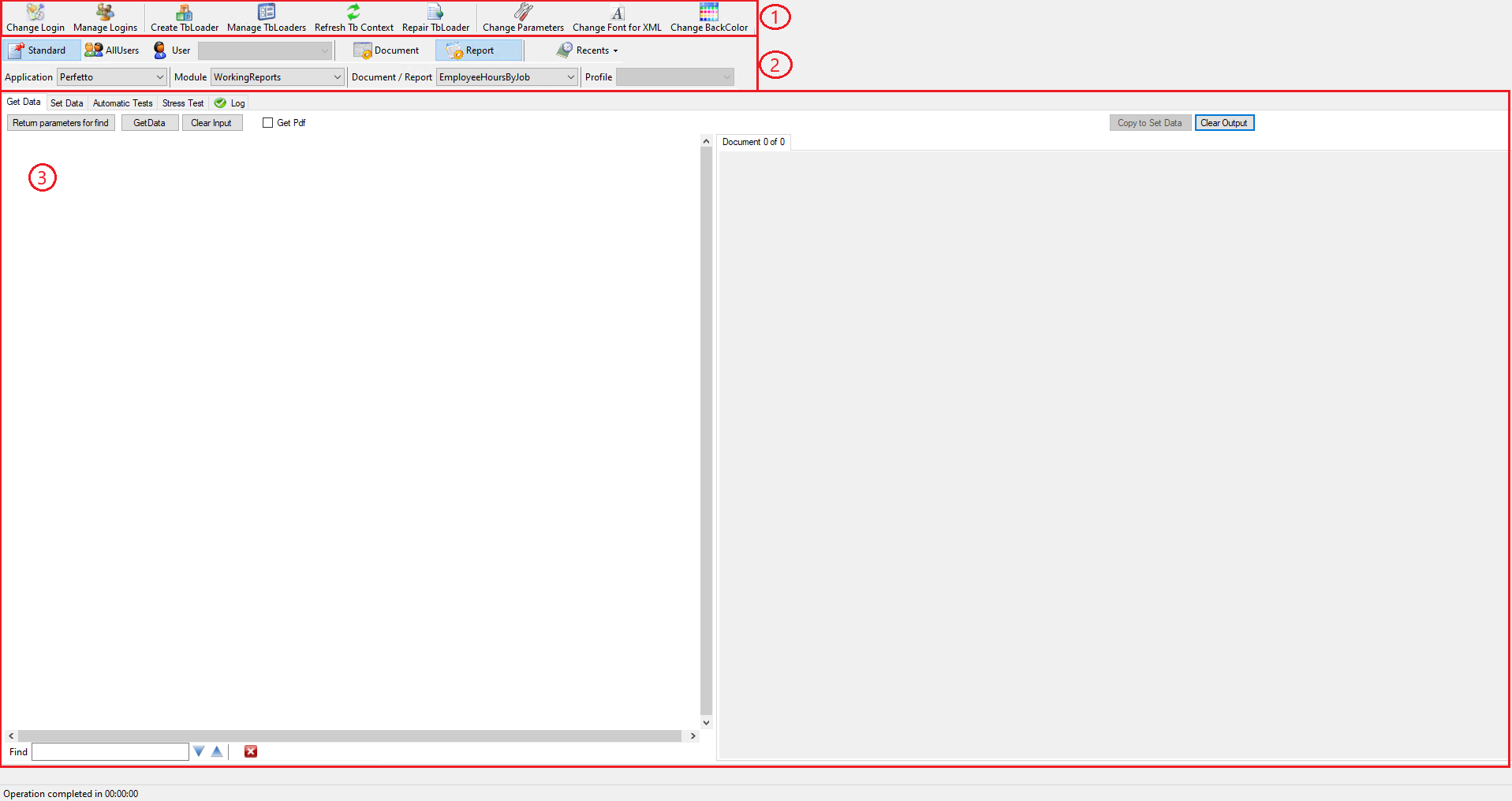
Task: Click horizontal scrollbar left arrow
Action: coord(11,736)
